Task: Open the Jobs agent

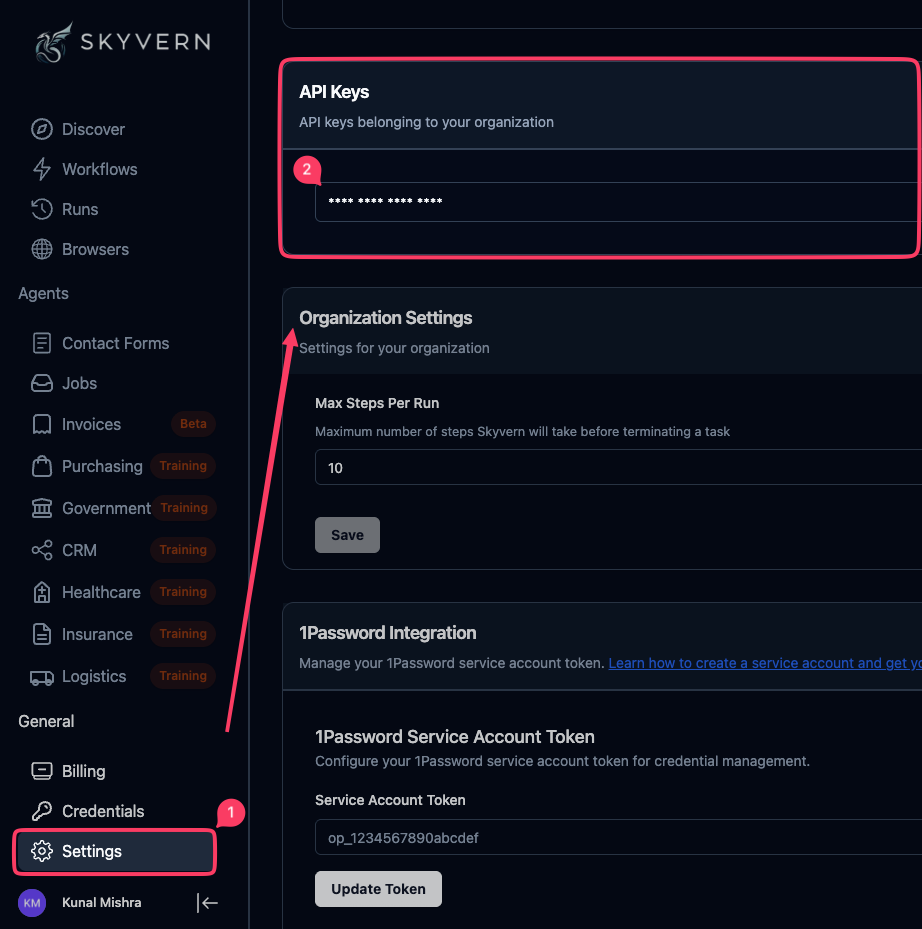Action: click(77, 383)
